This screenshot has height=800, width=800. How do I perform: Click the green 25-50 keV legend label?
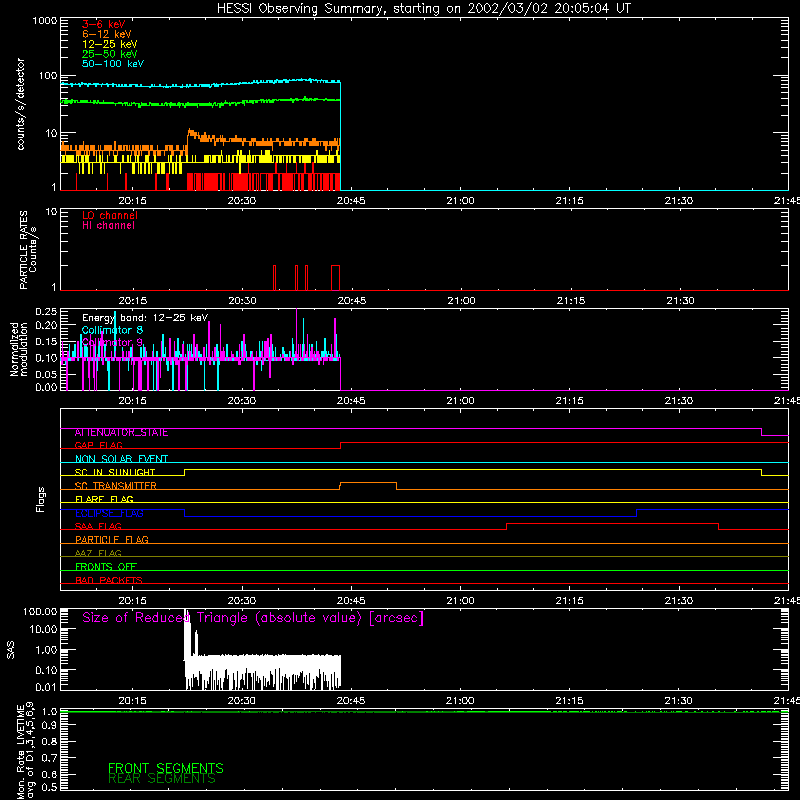(x=110, y=54)
